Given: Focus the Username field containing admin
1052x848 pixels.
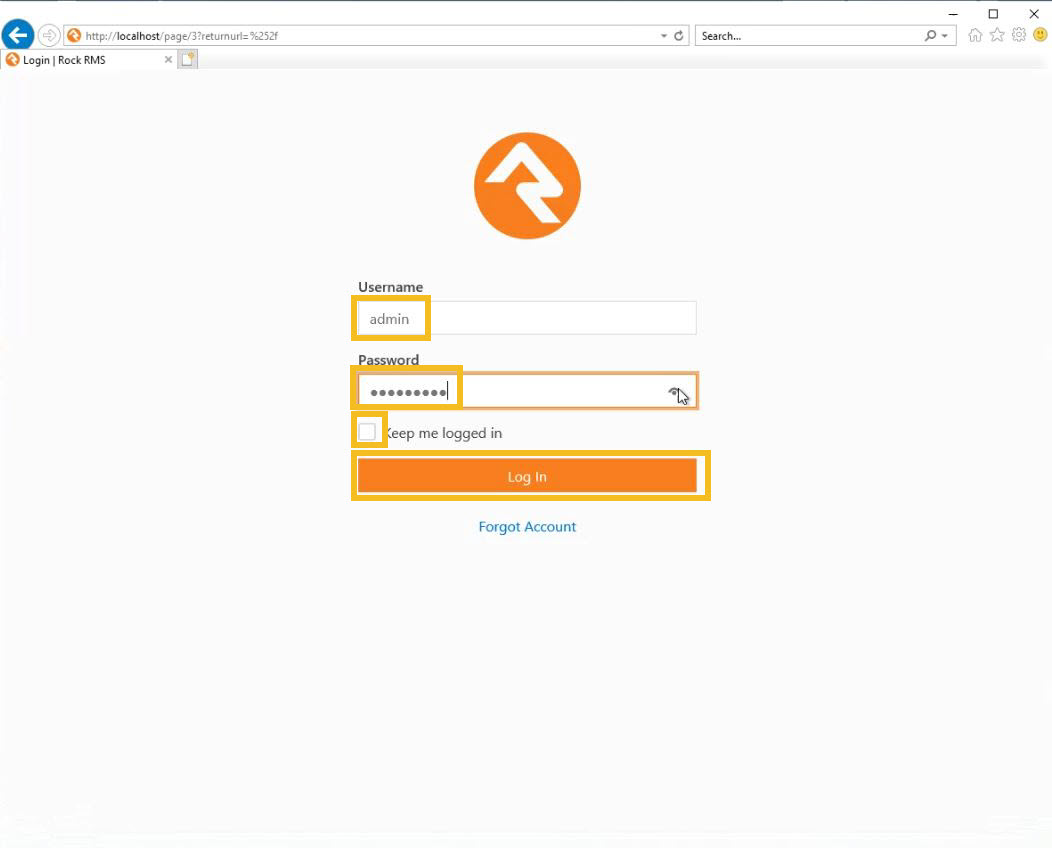Looking at the screenshot, I should [x=527, y=318].
